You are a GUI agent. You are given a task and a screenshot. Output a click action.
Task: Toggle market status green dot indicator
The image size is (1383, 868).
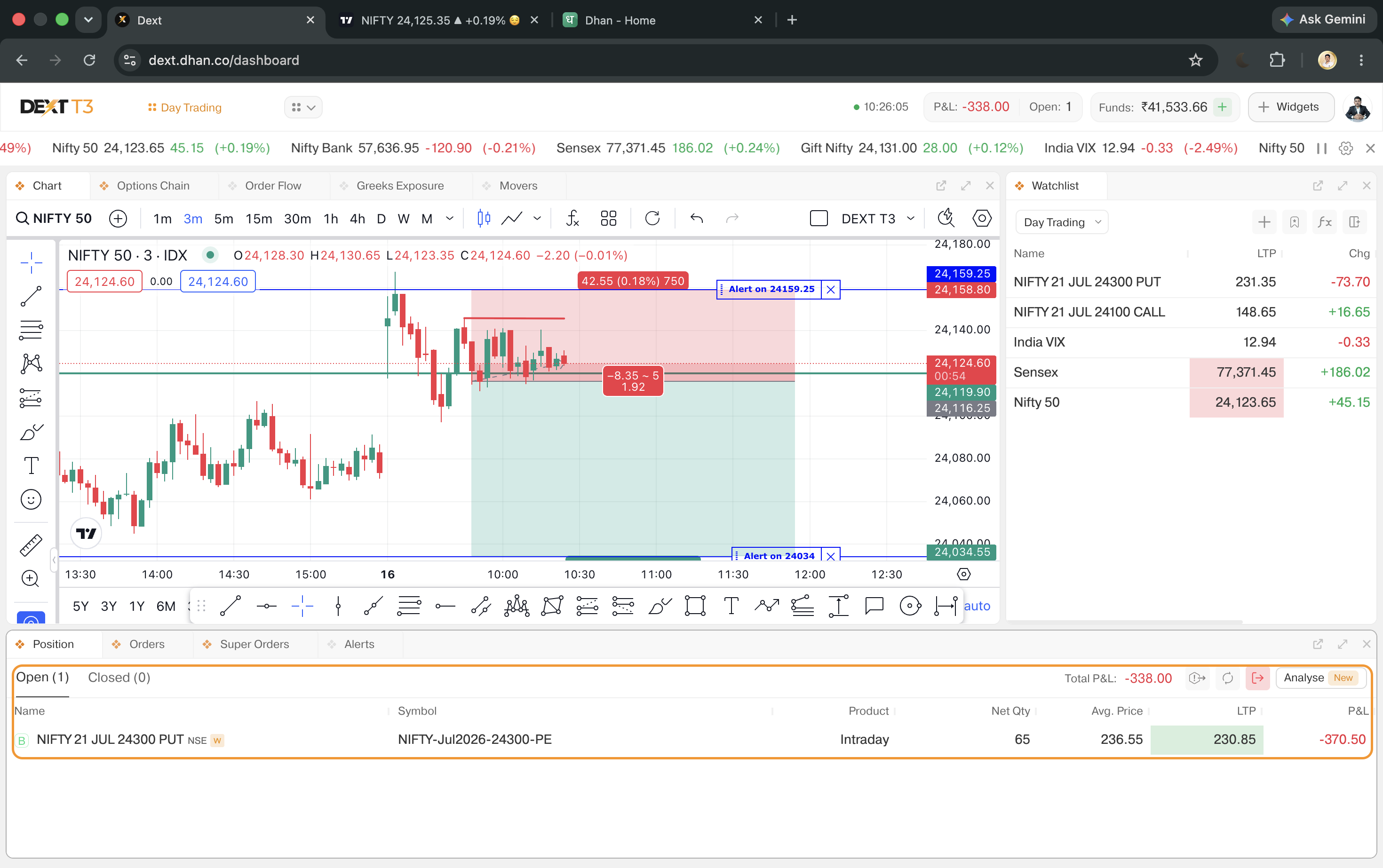click(211, 255)
